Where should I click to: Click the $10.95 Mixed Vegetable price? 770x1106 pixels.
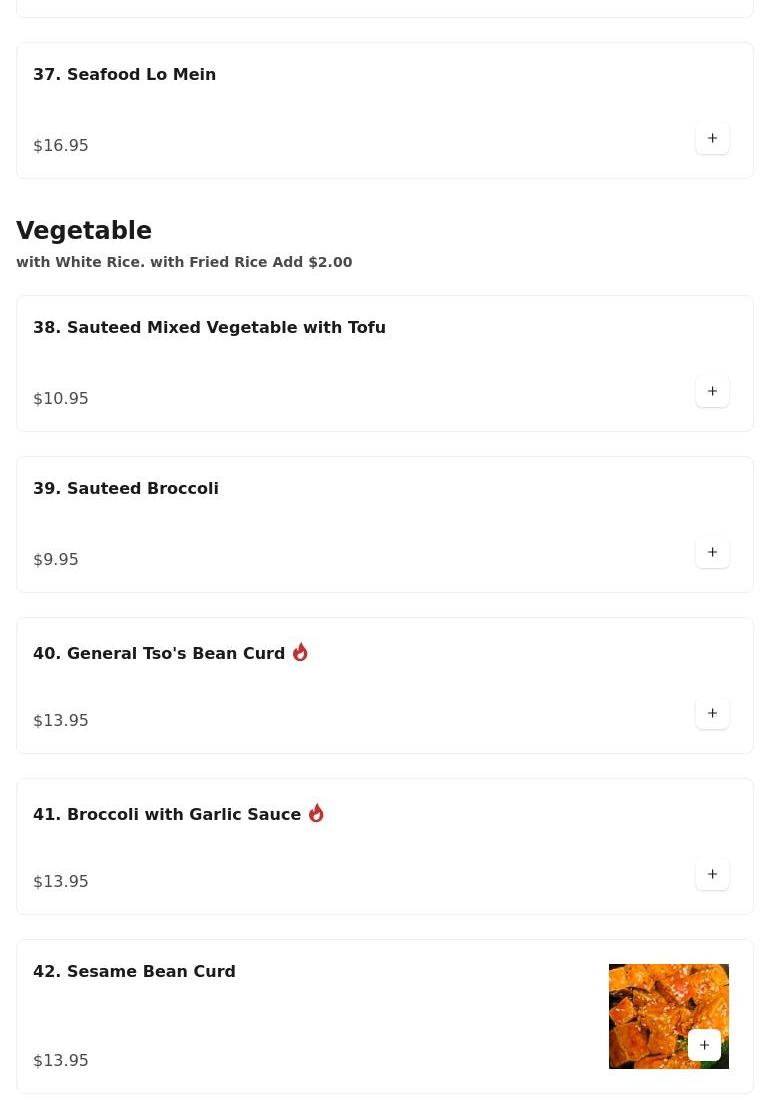coord(61,398)
